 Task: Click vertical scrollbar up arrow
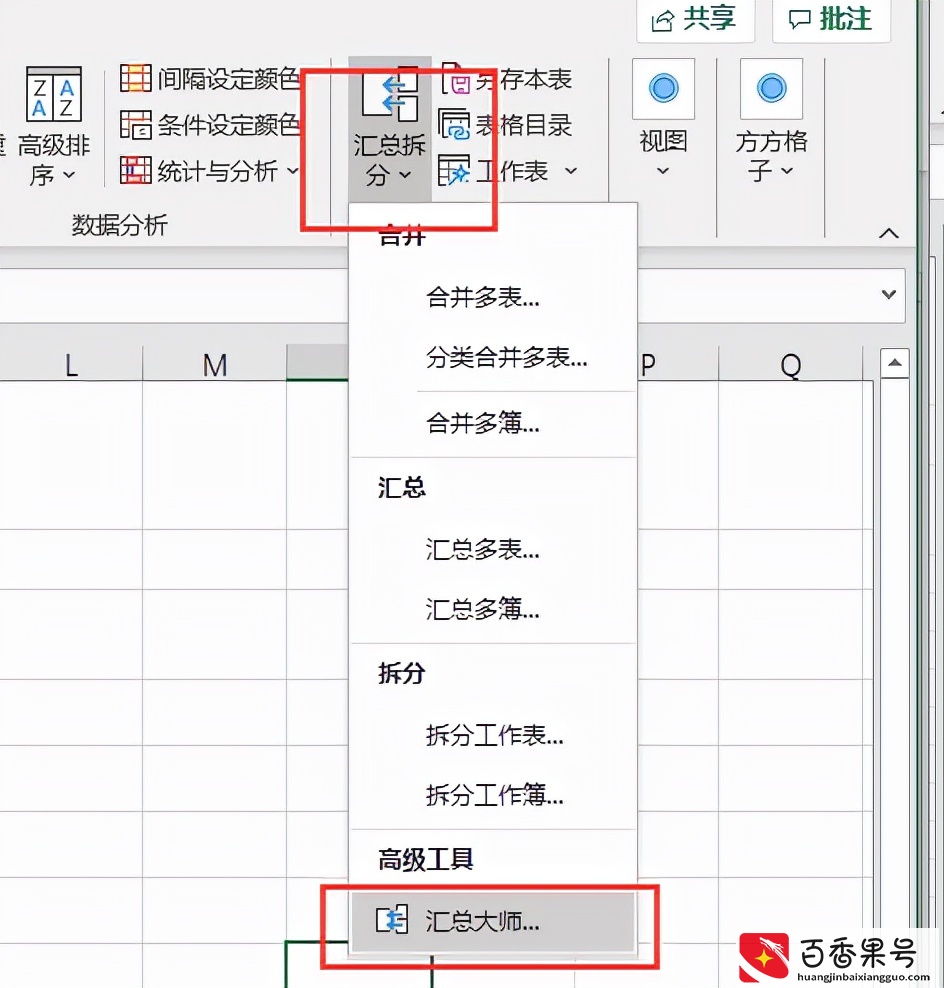click(x=895, y=363)
